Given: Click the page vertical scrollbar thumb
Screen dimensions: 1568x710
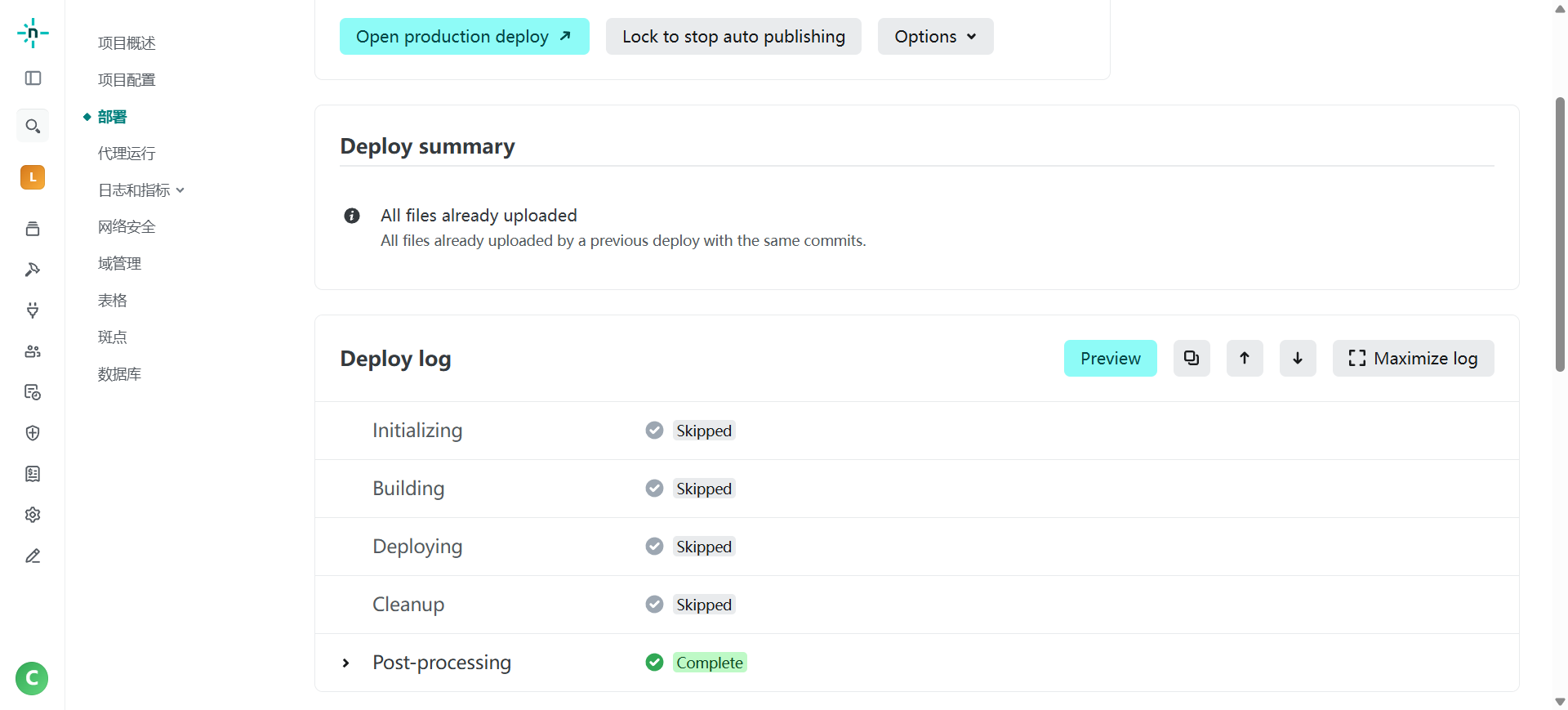Looking at the screenshot, I should 1560,234.
